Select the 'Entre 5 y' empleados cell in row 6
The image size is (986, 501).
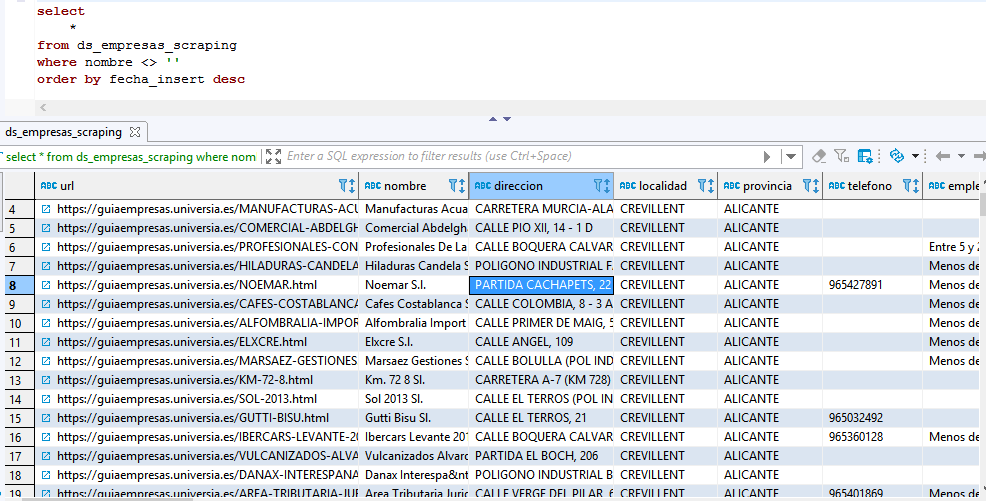[x=951, y=246]
